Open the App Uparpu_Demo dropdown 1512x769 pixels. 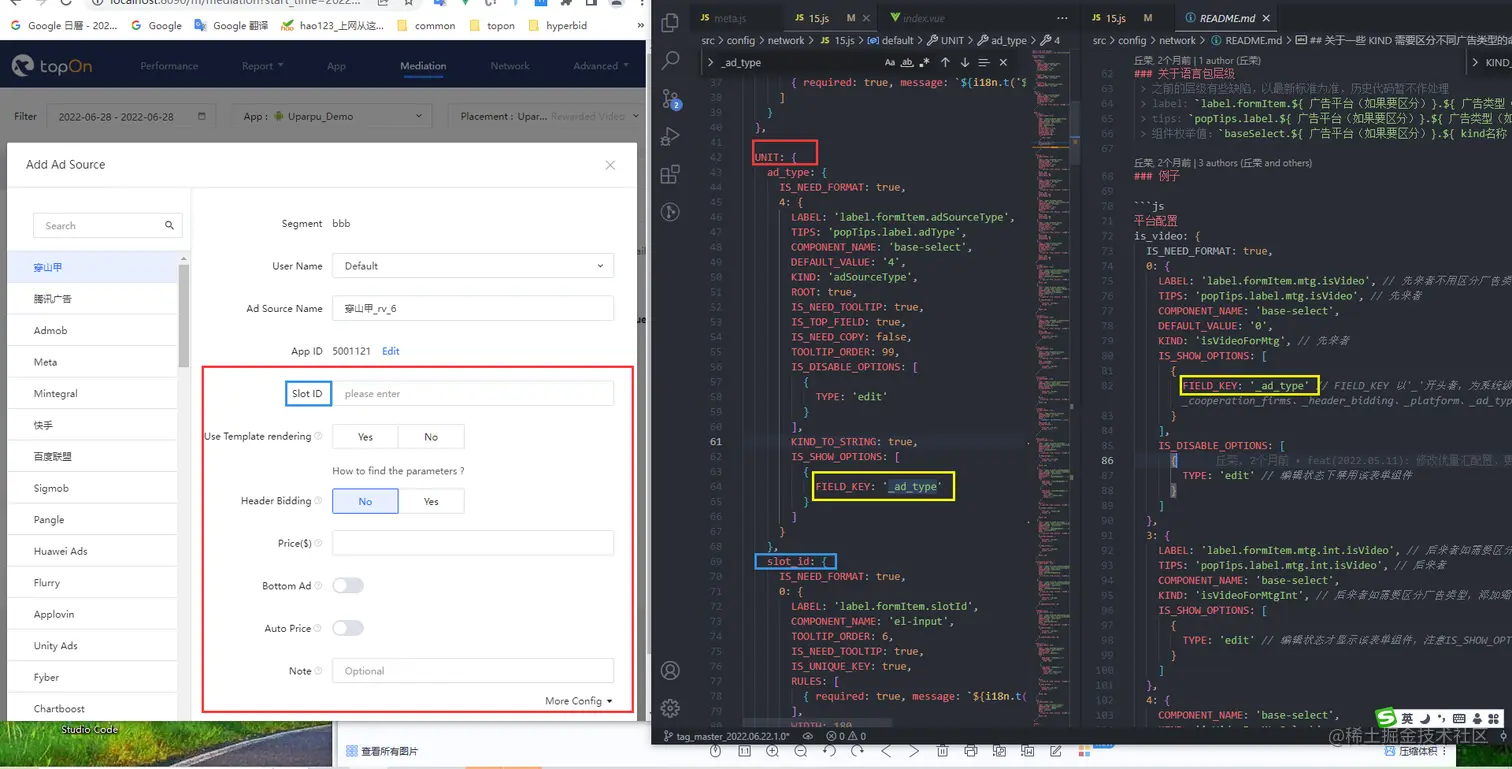click(x=333, y=116)
